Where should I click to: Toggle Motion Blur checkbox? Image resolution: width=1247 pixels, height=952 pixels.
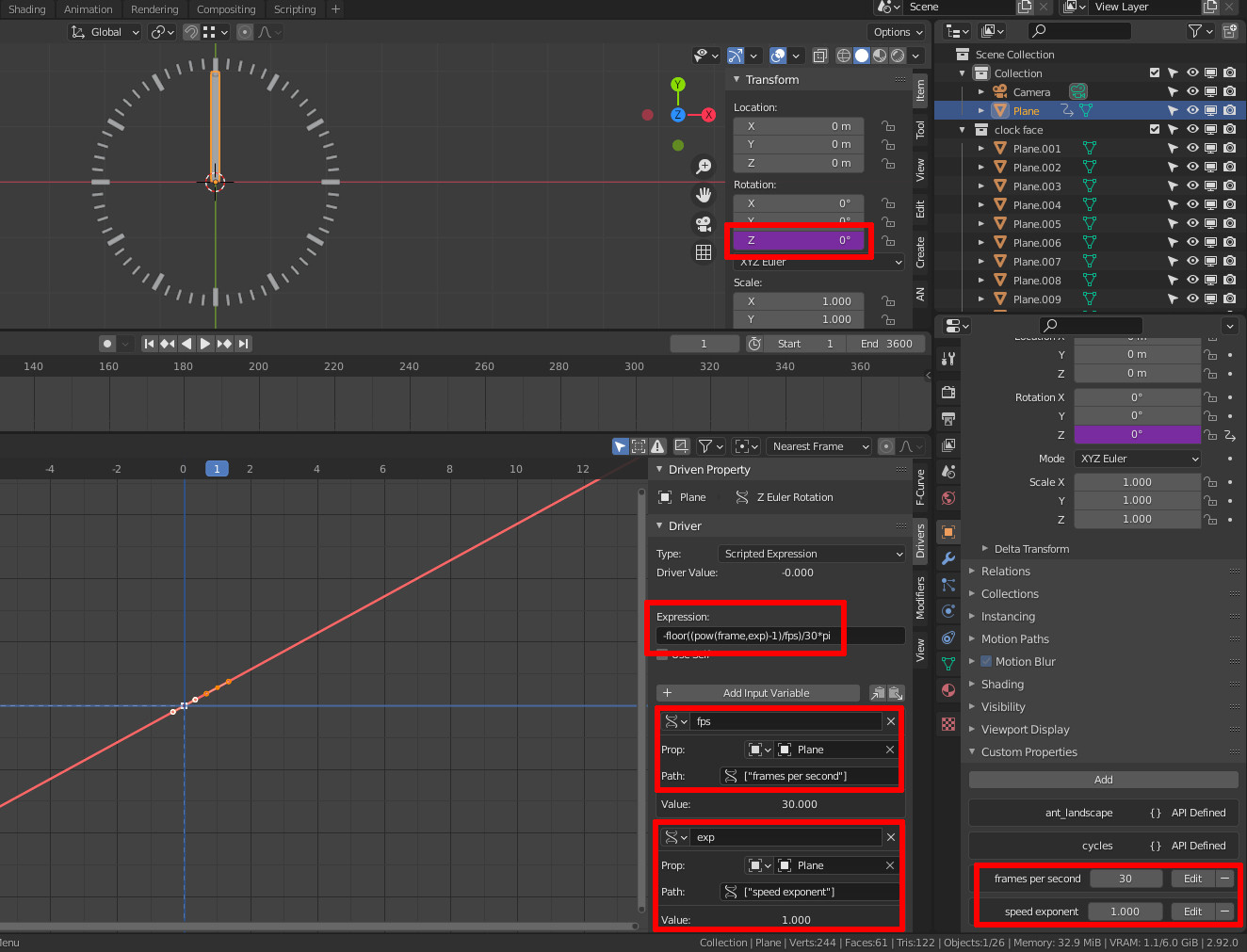click(986, 661)
